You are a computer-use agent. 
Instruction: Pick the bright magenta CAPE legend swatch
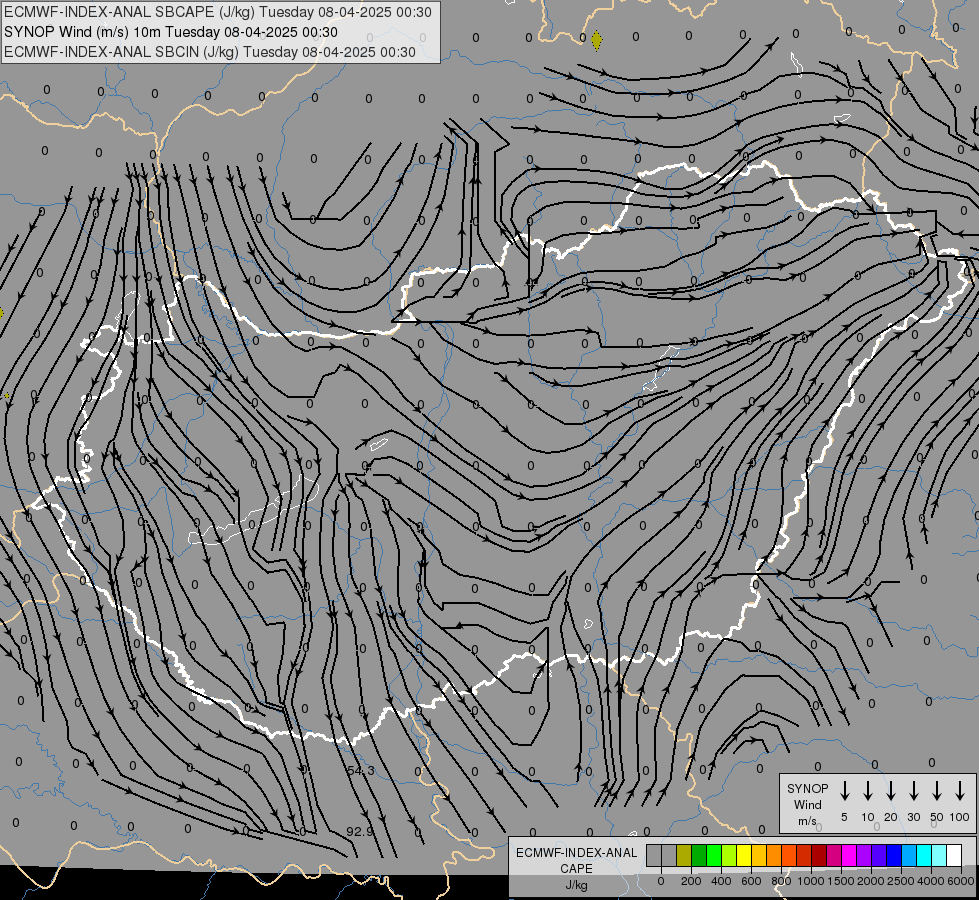849,855
